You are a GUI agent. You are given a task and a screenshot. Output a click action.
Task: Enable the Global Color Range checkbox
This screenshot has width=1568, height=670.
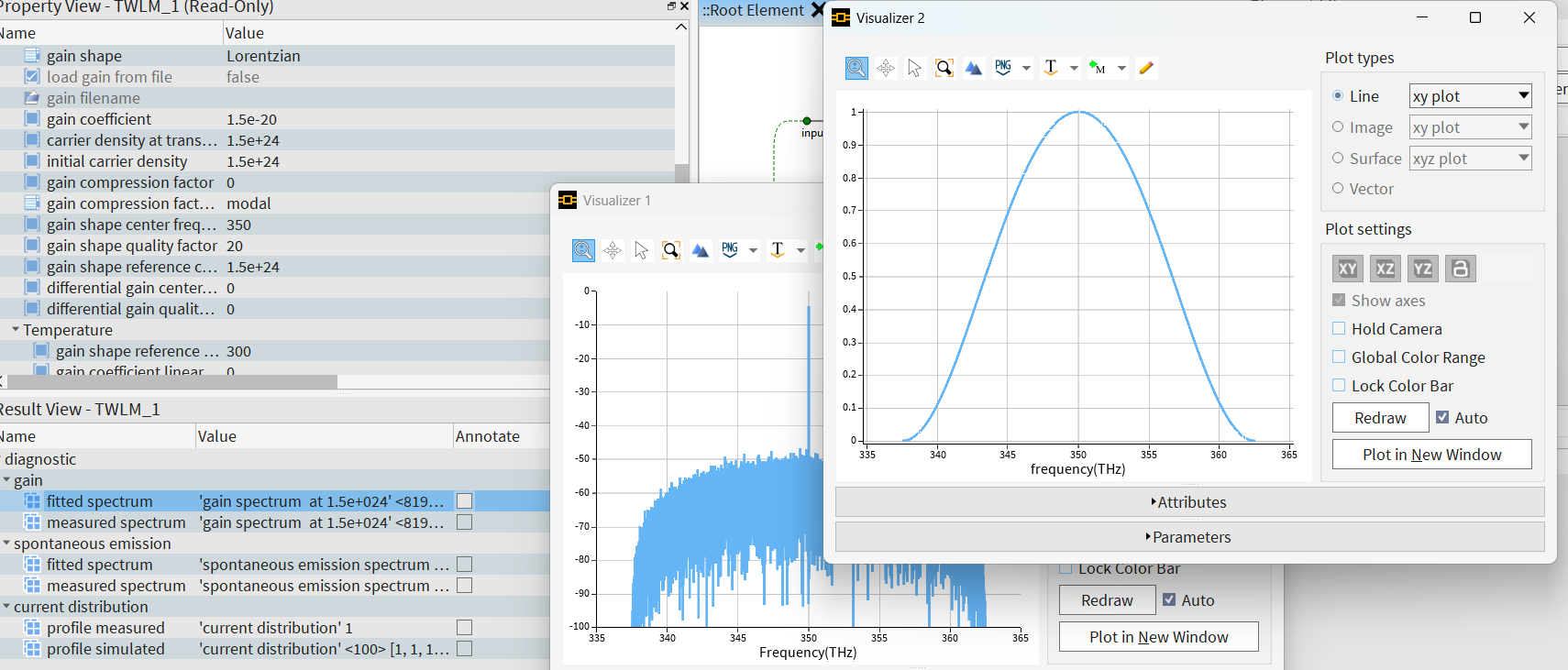tap(1339, 357)
